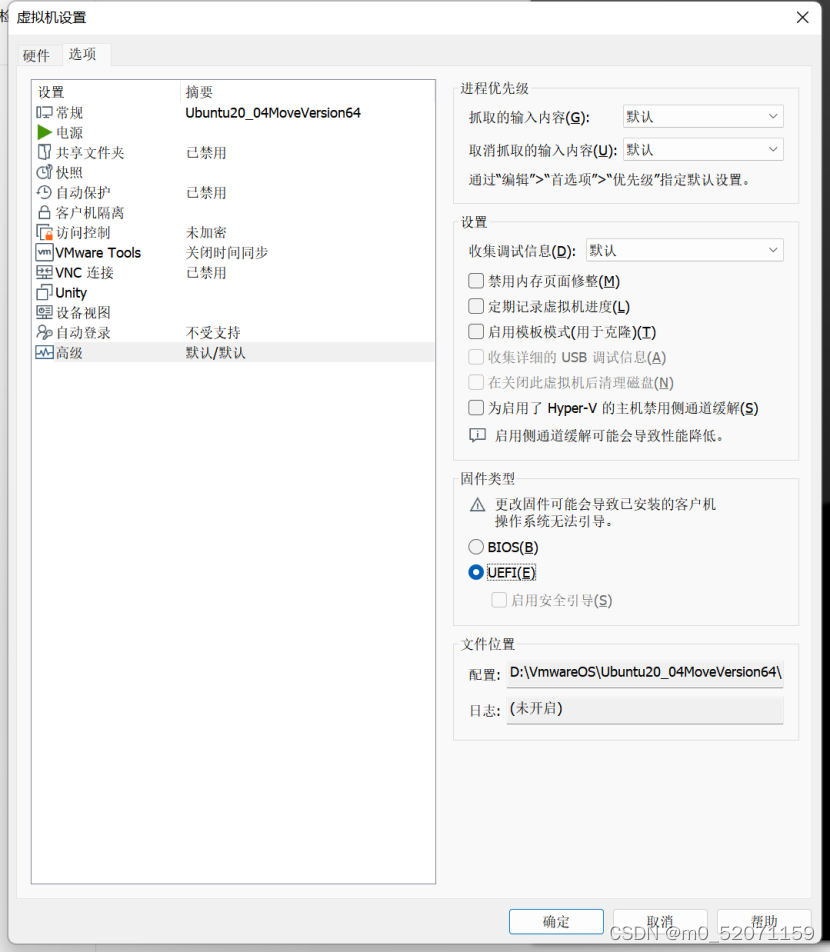Select the 共享文件夹 settings row
830x952 pixels.
click(x=234, y=152)
